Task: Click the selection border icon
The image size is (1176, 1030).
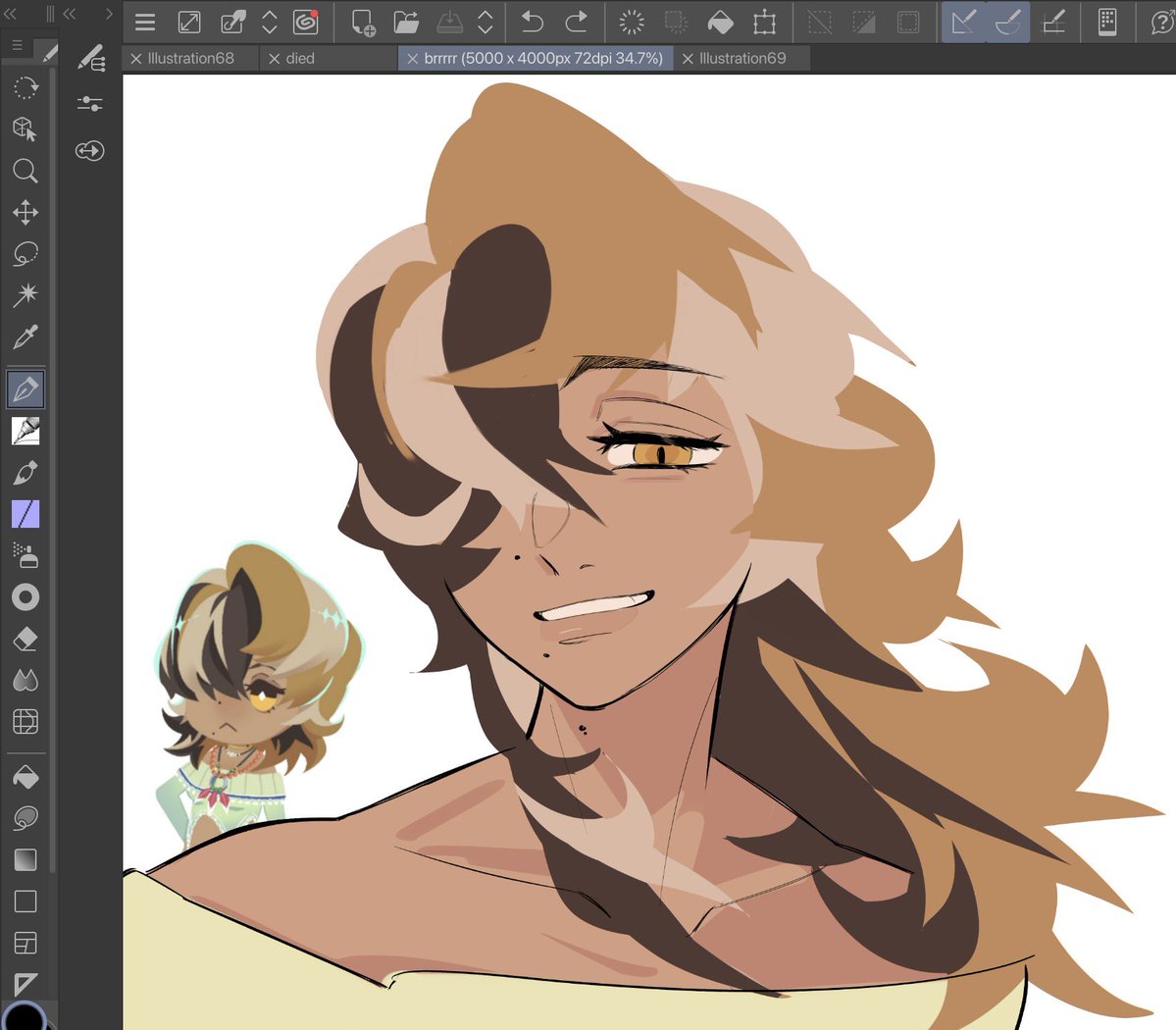Action: click(x=908, y=23)
